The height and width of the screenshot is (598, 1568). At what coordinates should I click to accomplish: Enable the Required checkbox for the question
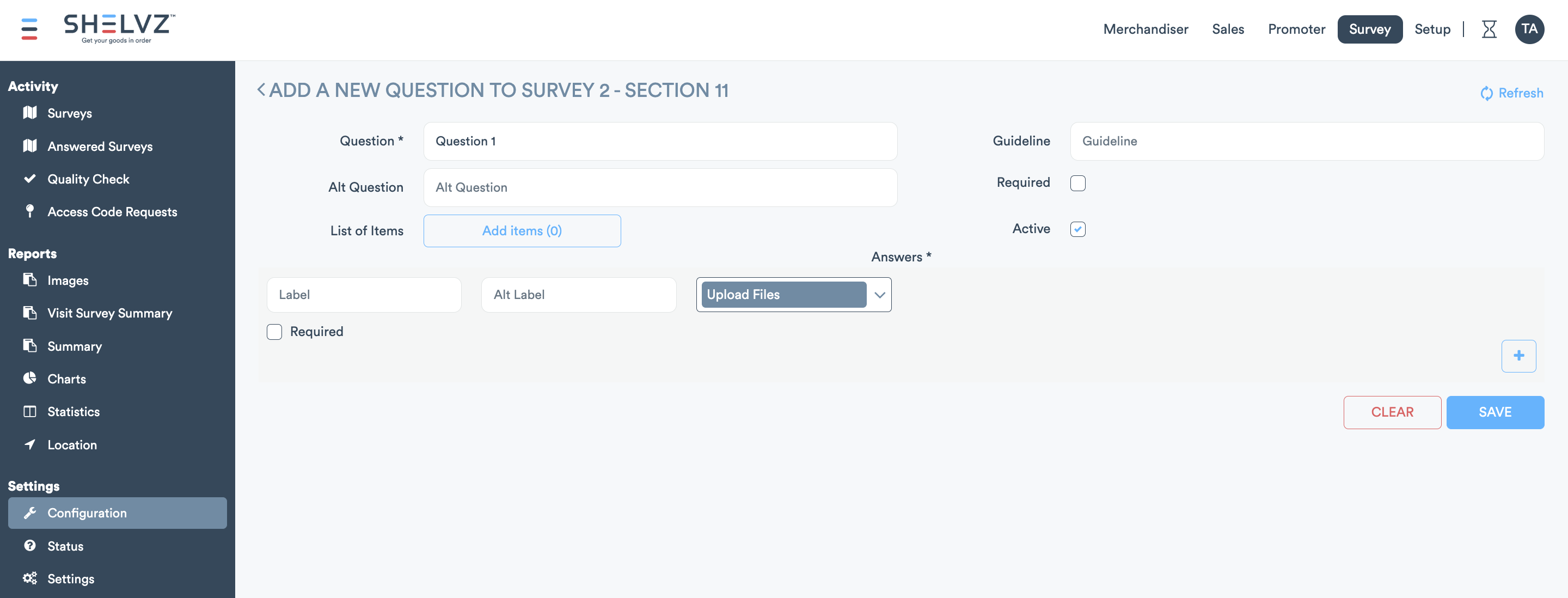click(1078, 182)
